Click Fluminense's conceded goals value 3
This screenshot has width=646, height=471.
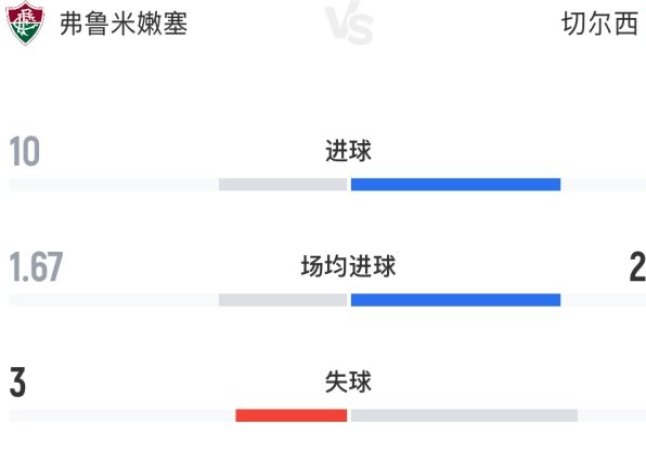coord(18,383)
